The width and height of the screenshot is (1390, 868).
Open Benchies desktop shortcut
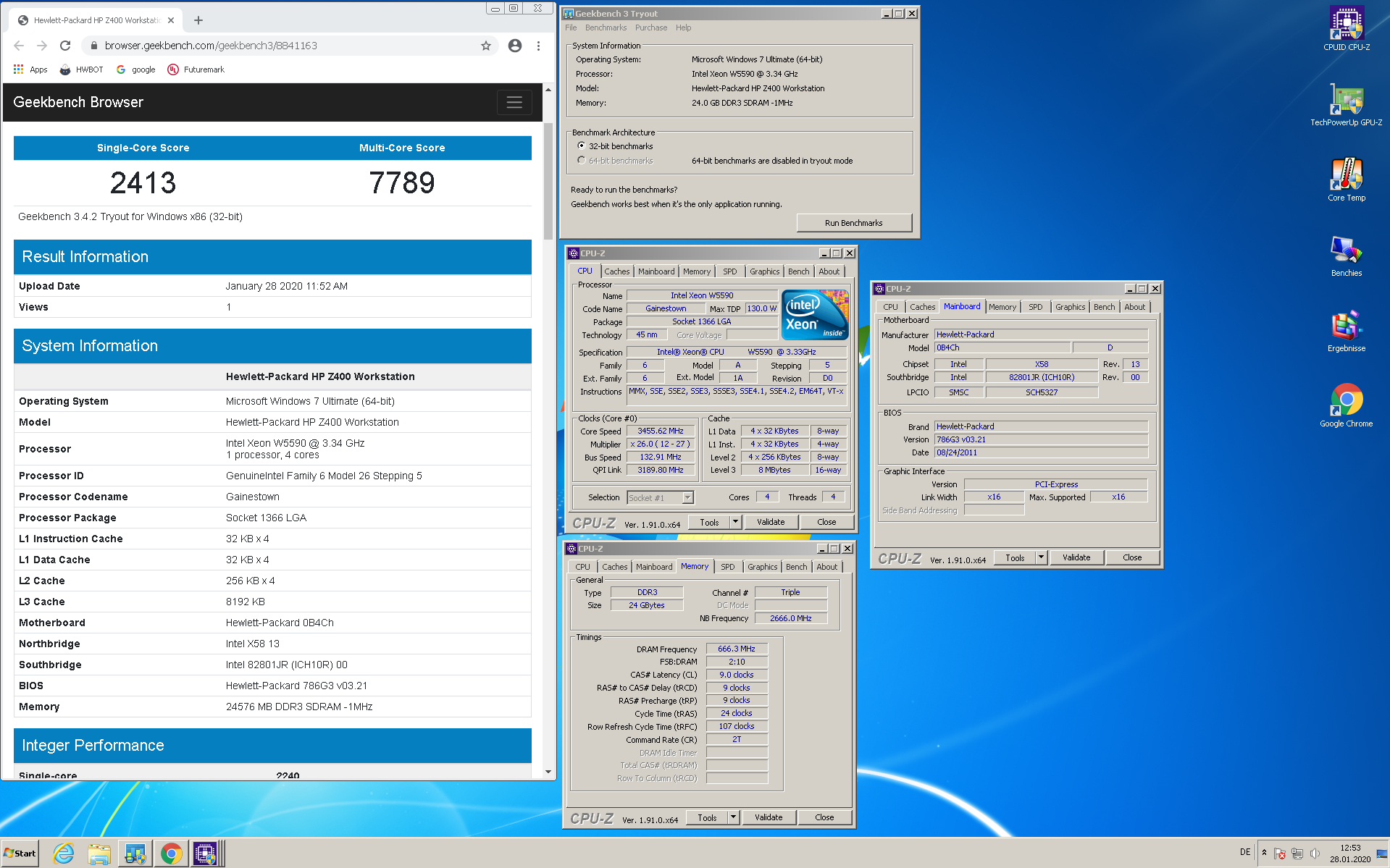coord(1346,256)
